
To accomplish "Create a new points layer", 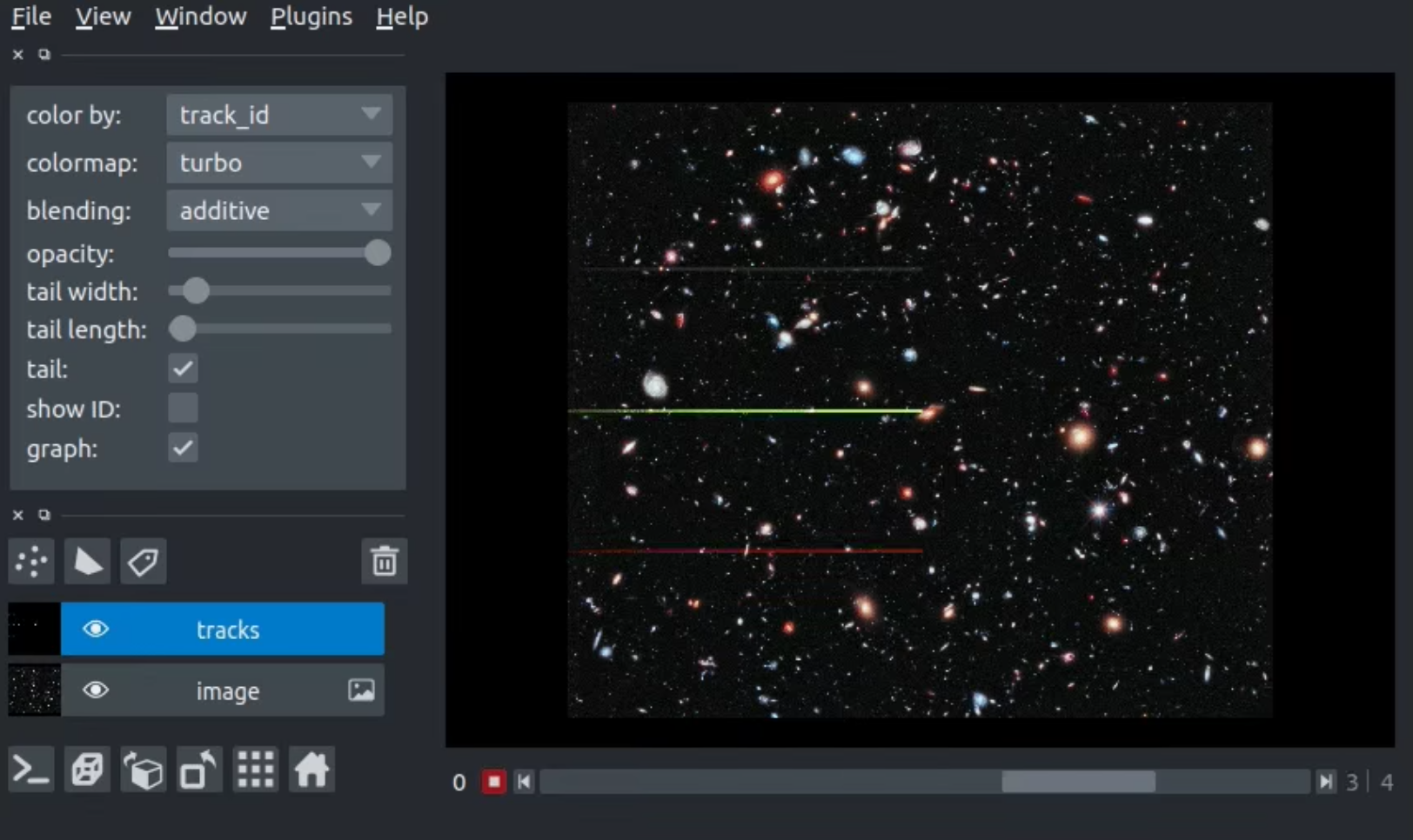I will pyautogui.click(x=31, y=562).
